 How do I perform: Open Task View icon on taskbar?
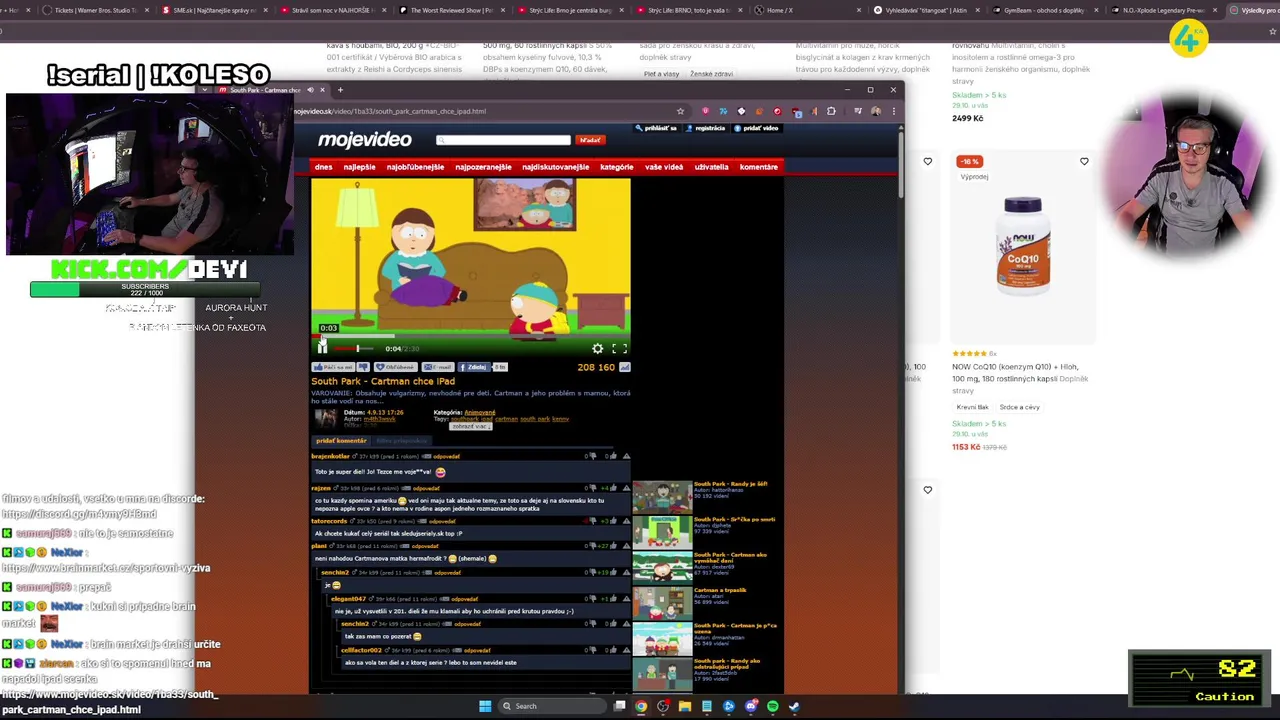pos(620,706)
